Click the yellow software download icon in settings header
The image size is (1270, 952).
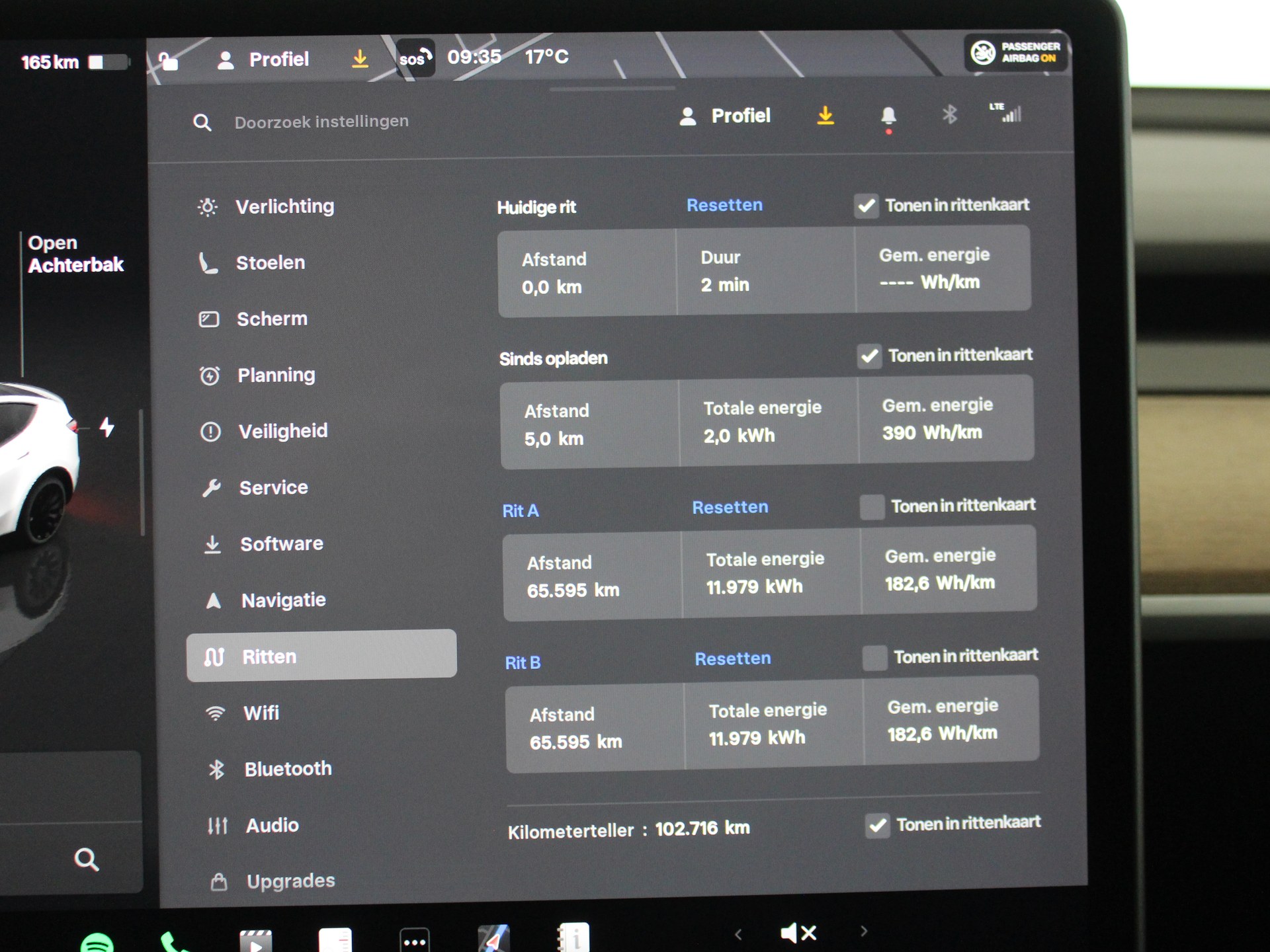click(x=825, y=116)
